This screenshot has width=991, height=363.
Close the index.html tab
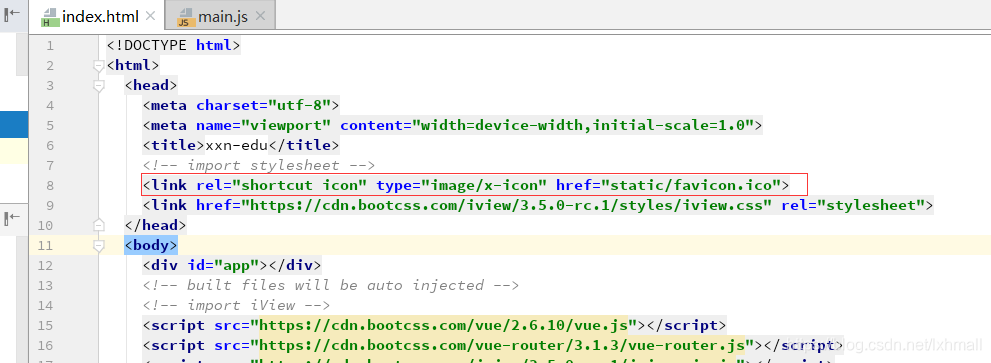[150, 16]
